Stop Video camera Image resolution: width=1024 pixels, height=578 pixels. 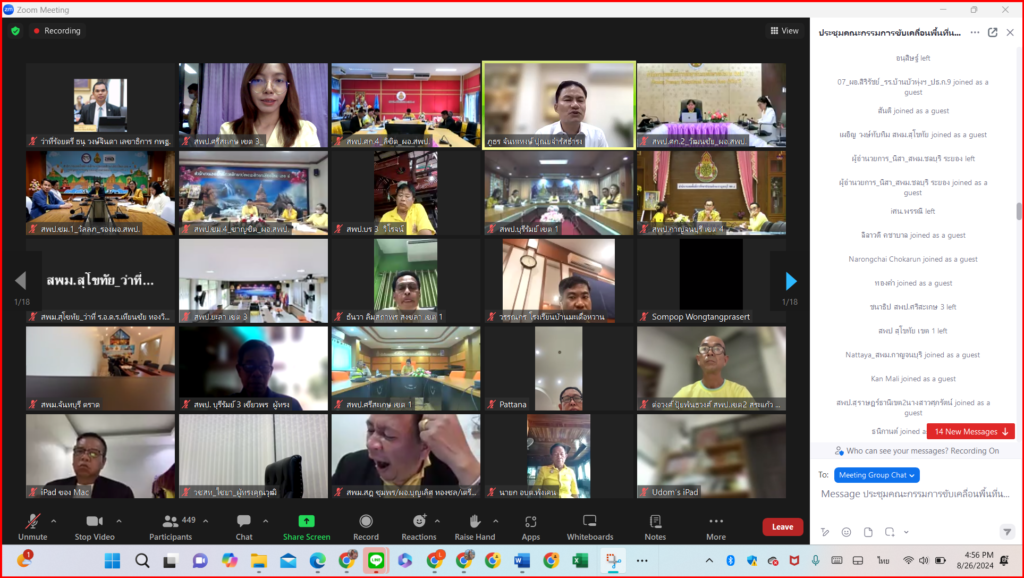94,526
